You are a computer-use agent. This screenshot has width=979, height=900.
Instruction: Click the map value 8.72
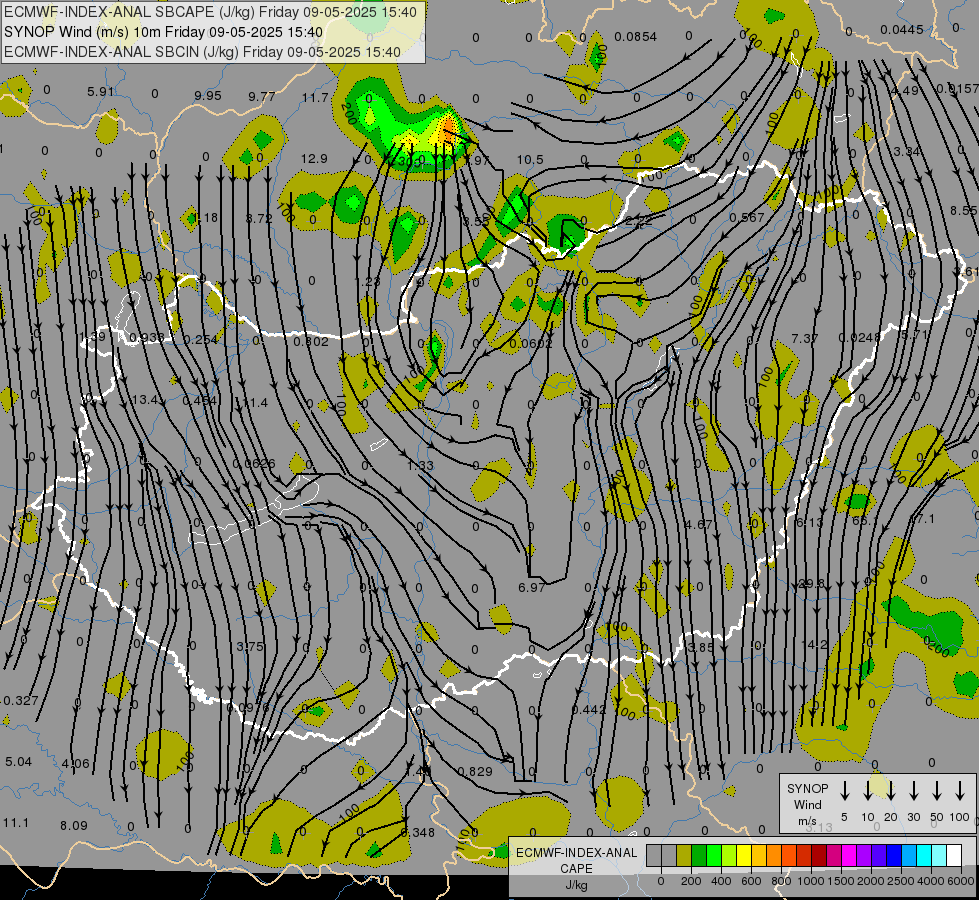(258, 219)
